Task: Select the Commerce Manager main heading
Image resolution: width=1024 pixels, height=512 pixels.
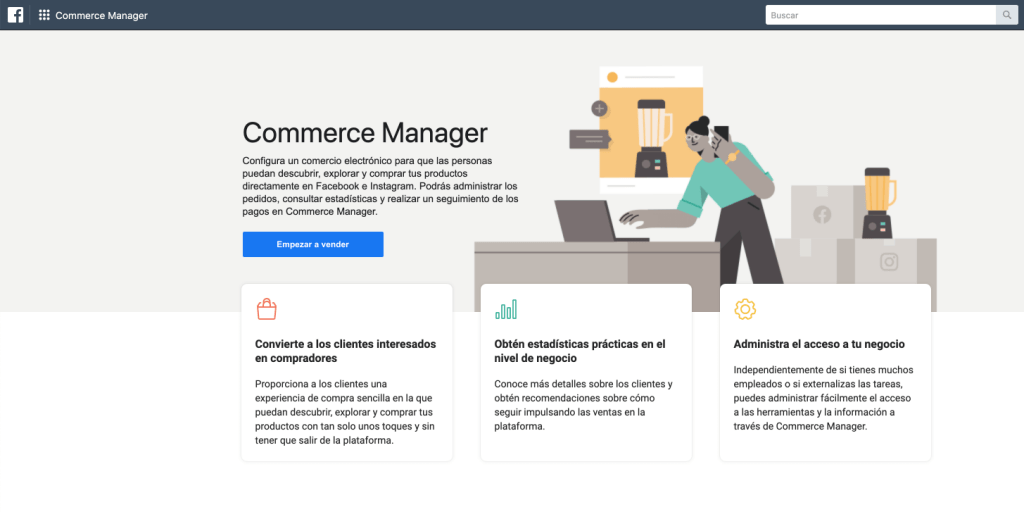Action: tap(365, 133)
